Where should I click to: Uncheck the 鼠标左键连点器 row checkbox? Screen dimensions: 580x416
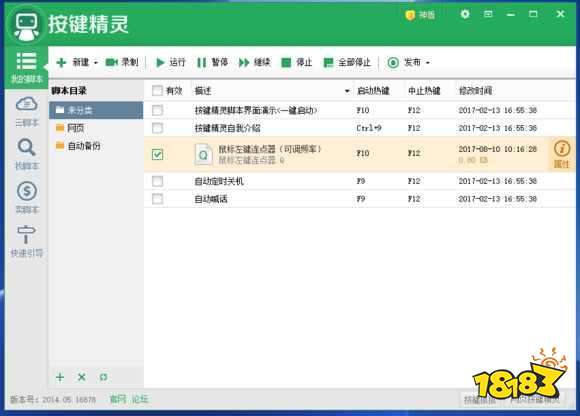tap(157, 154)
